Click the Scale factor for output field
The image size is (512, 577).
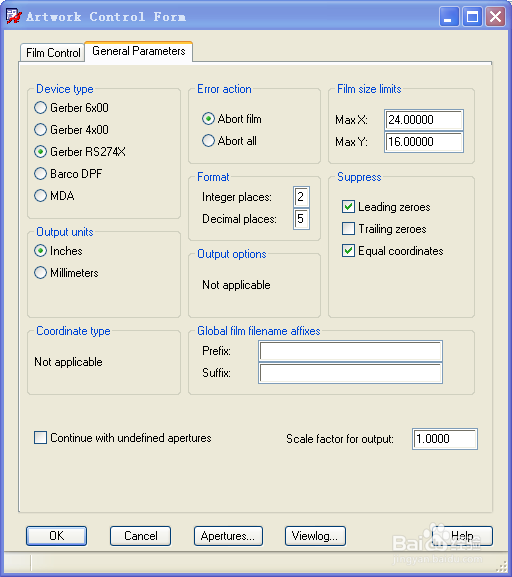[445, 439]
